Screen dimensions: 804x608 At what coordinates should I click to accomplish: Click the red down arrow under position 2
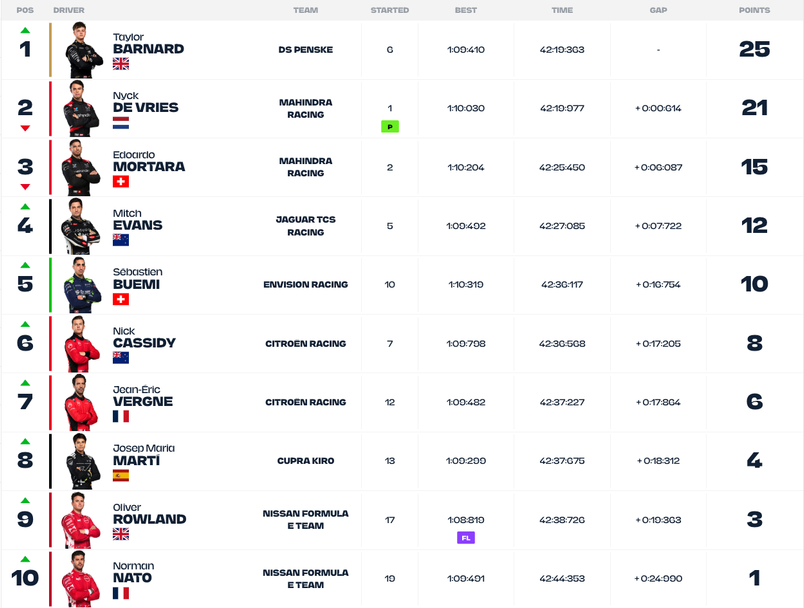[x=25, y=128]
